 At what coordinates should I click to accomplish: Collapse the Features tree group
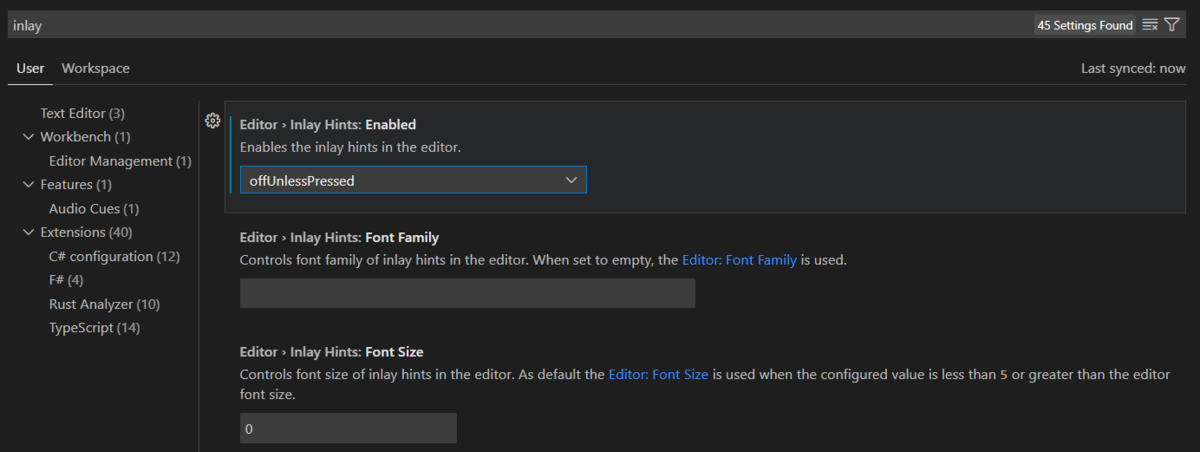(x=28, y=184)
